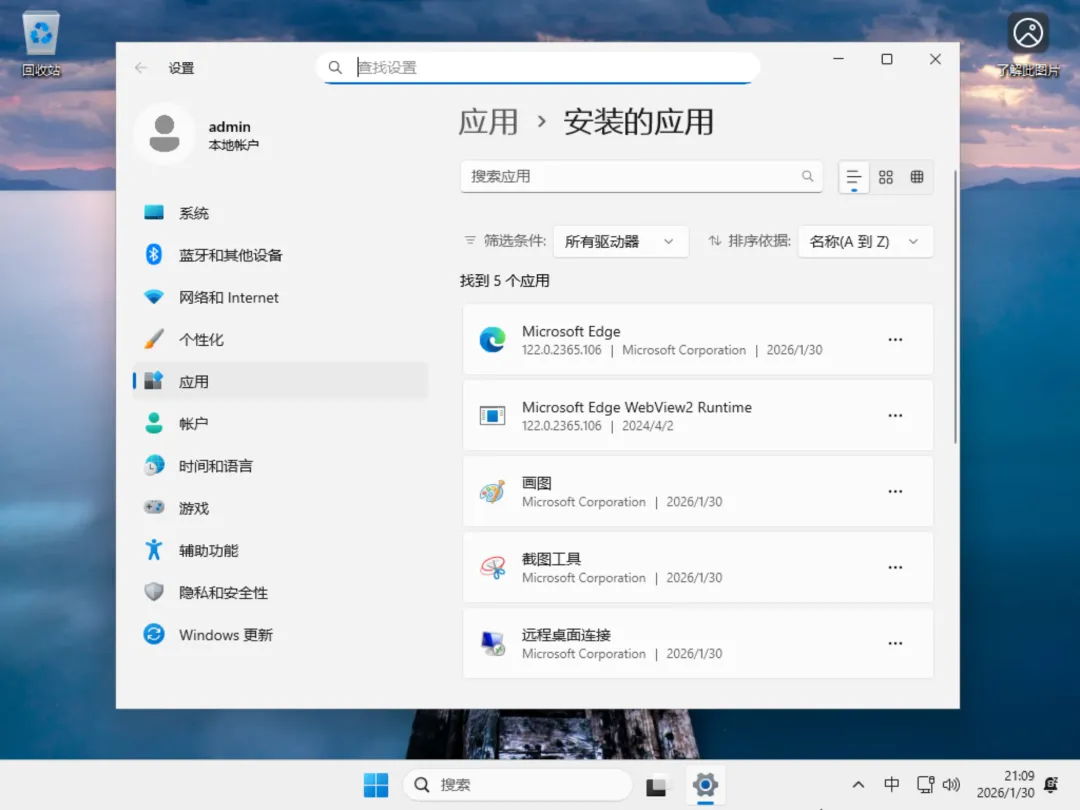
Task: Open 辅助功能 settings
Action: coord(280,550)
